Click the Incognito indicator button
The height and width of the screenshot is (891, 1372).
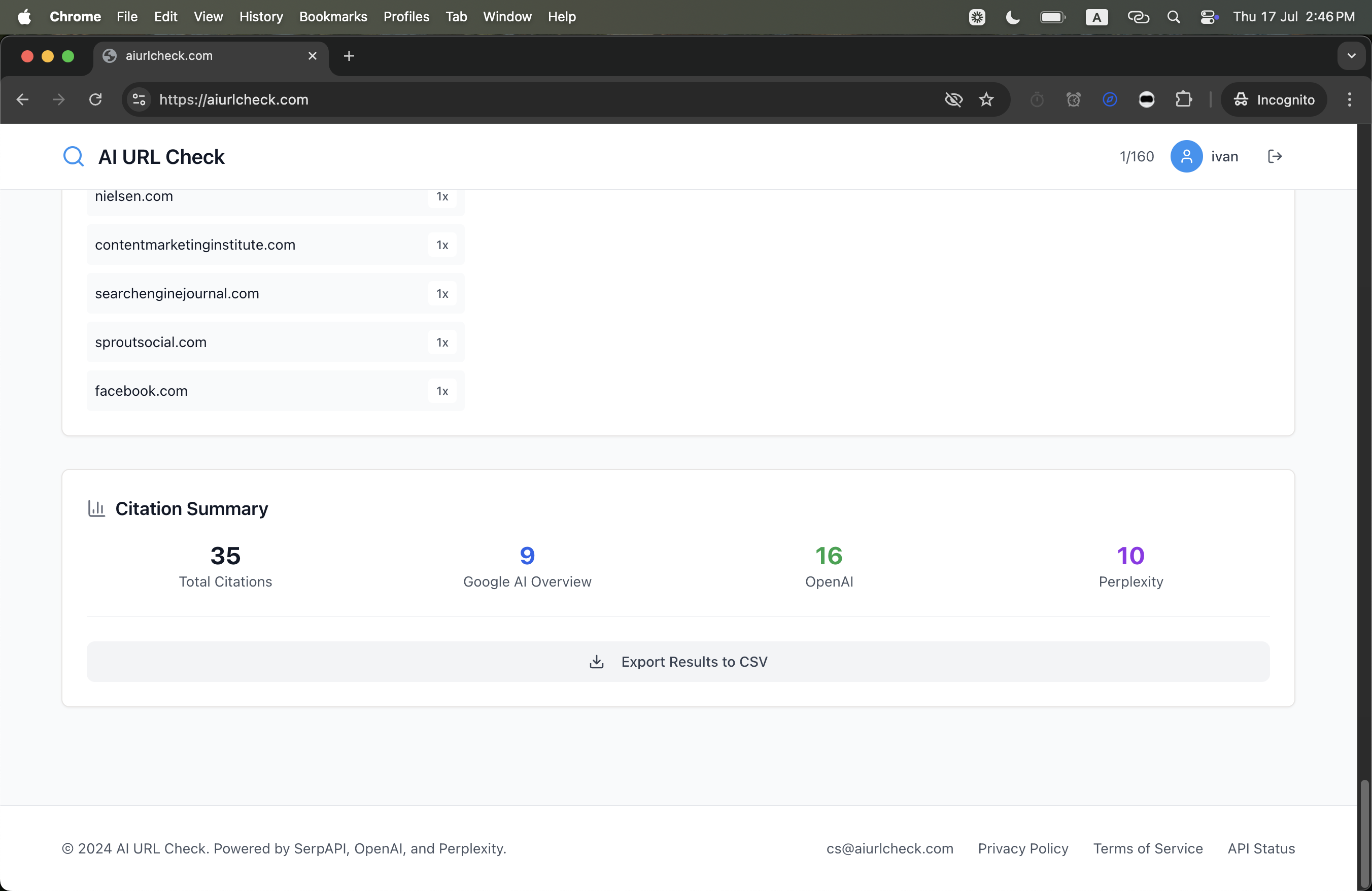click(1274, 99)
